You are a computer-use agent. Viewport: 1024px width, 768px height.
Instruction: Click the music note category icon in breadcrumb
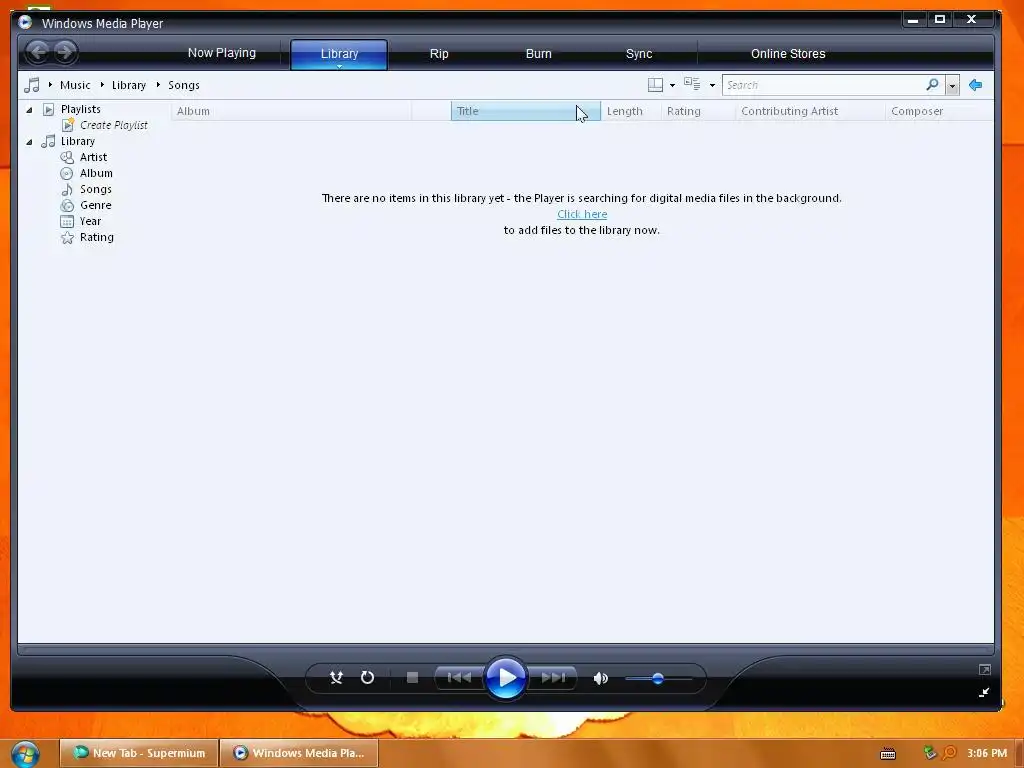31,85
